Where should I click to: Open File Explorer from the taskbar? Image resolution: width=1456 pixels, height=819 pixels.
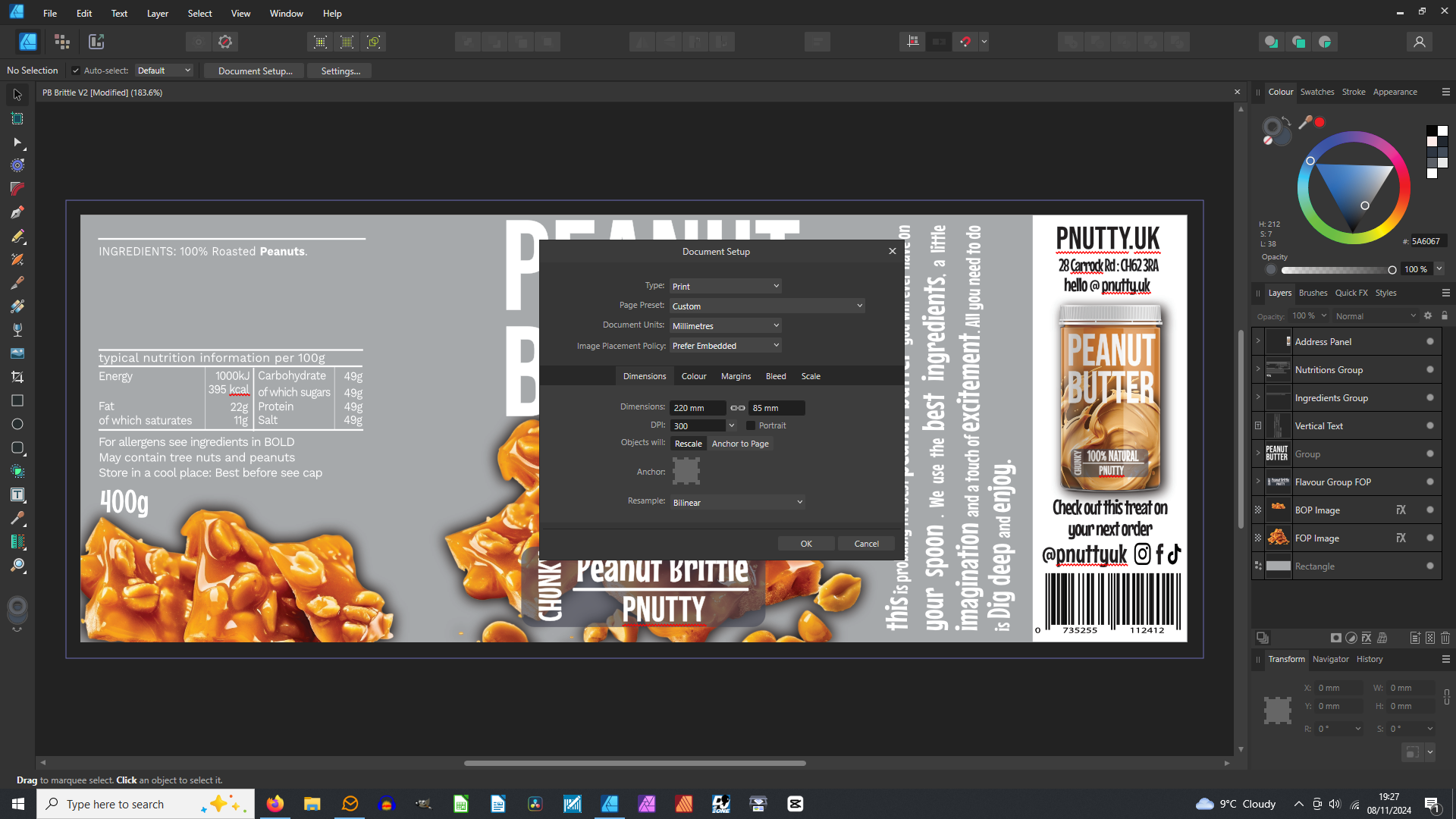(312, 804)
